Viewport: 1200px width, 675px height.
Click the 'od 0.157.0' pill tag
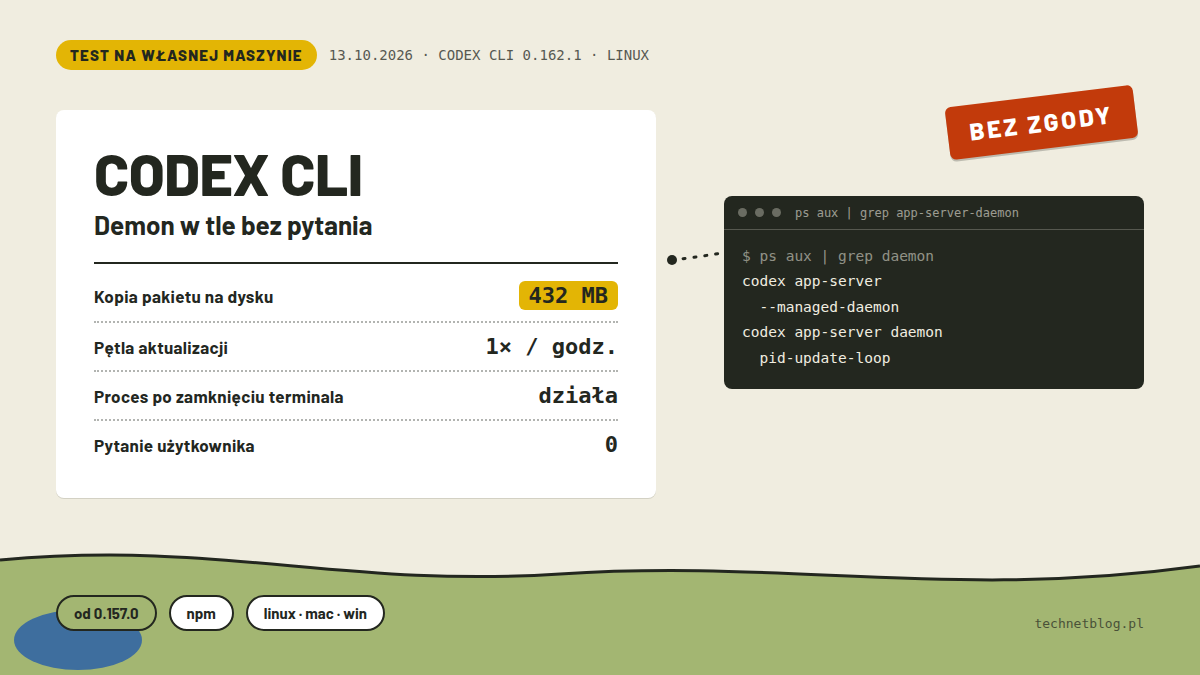tap(106, 613)
